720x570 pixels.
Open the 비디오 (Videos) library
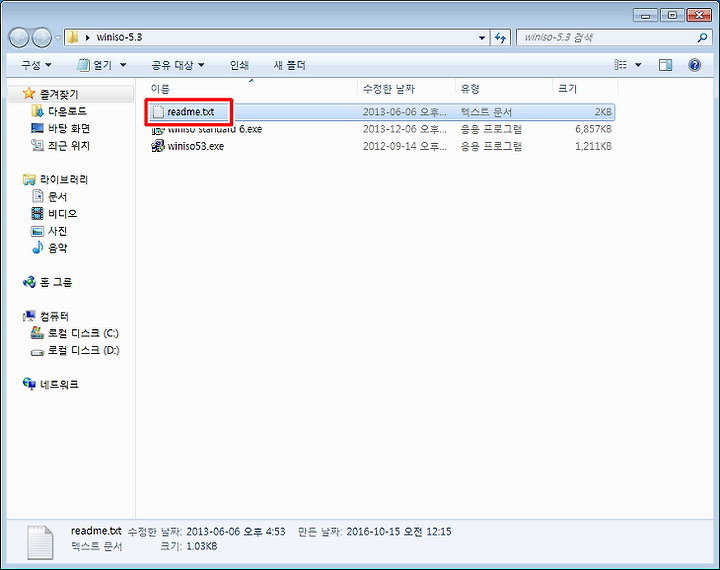click(62, 214)
